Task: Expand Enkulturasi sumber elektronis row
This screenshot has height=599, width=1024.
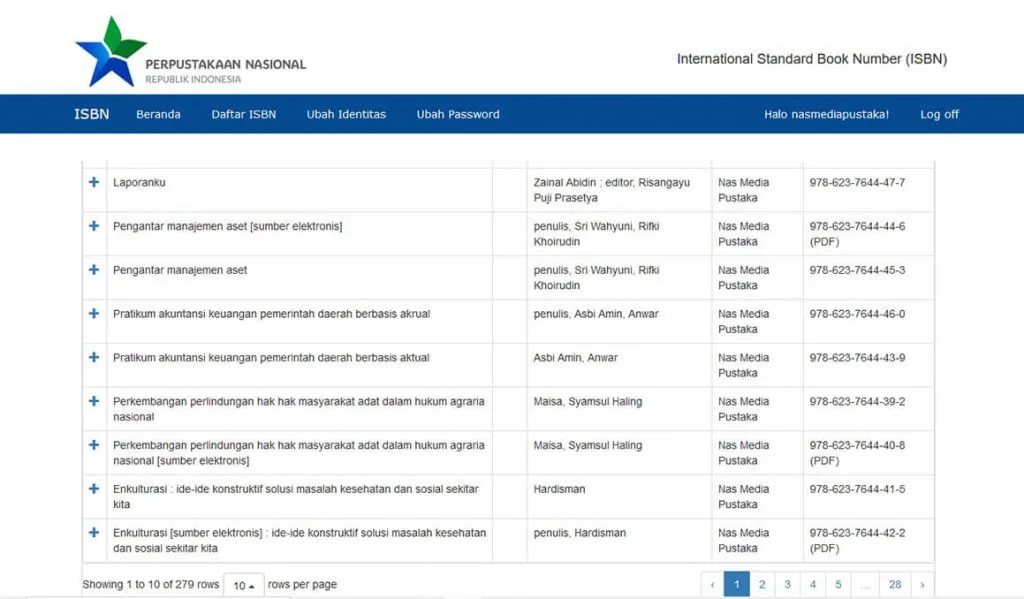Action: point(94,533)
